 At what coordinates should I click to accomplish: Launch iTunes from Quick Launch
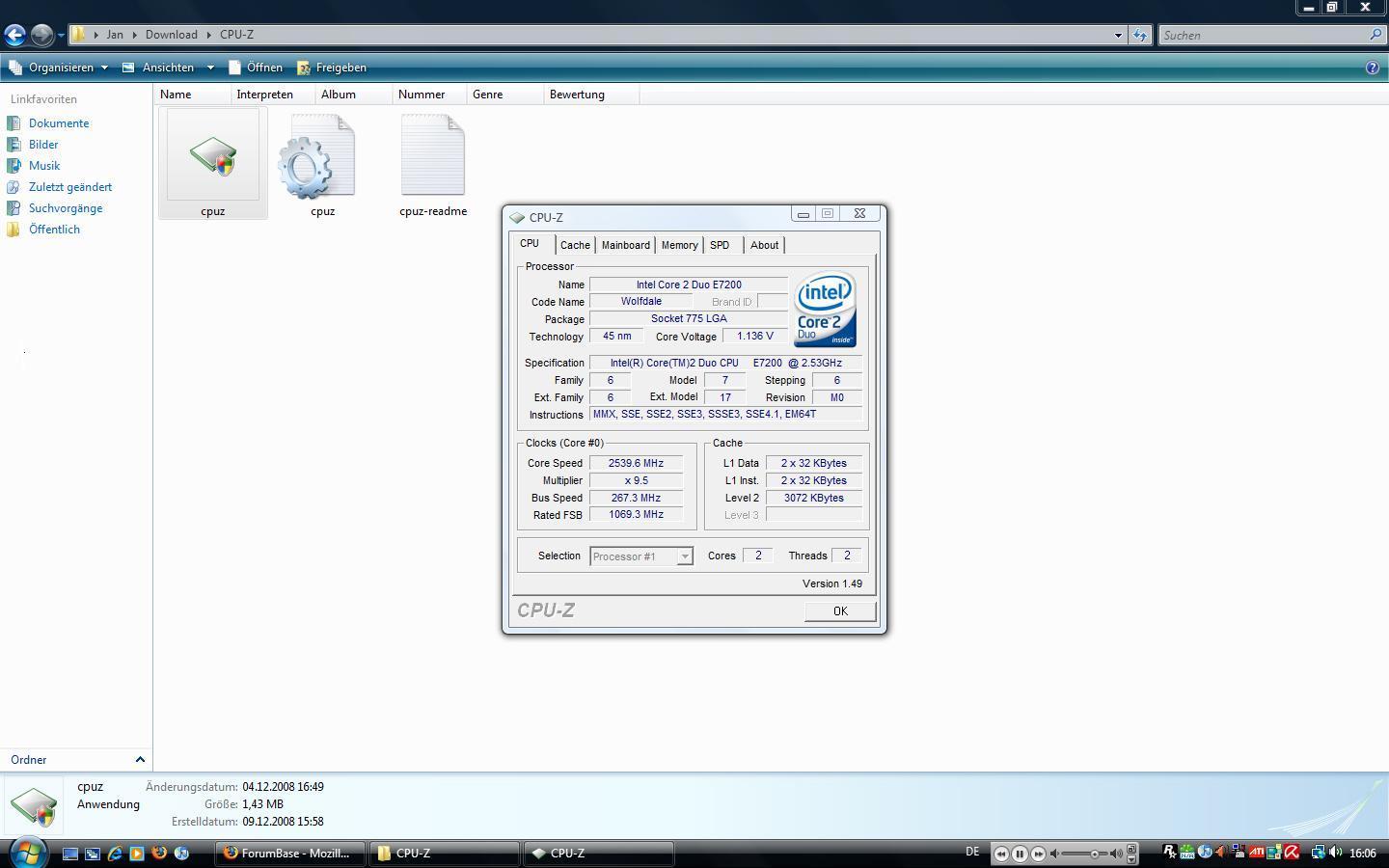[x=181, y=854]
